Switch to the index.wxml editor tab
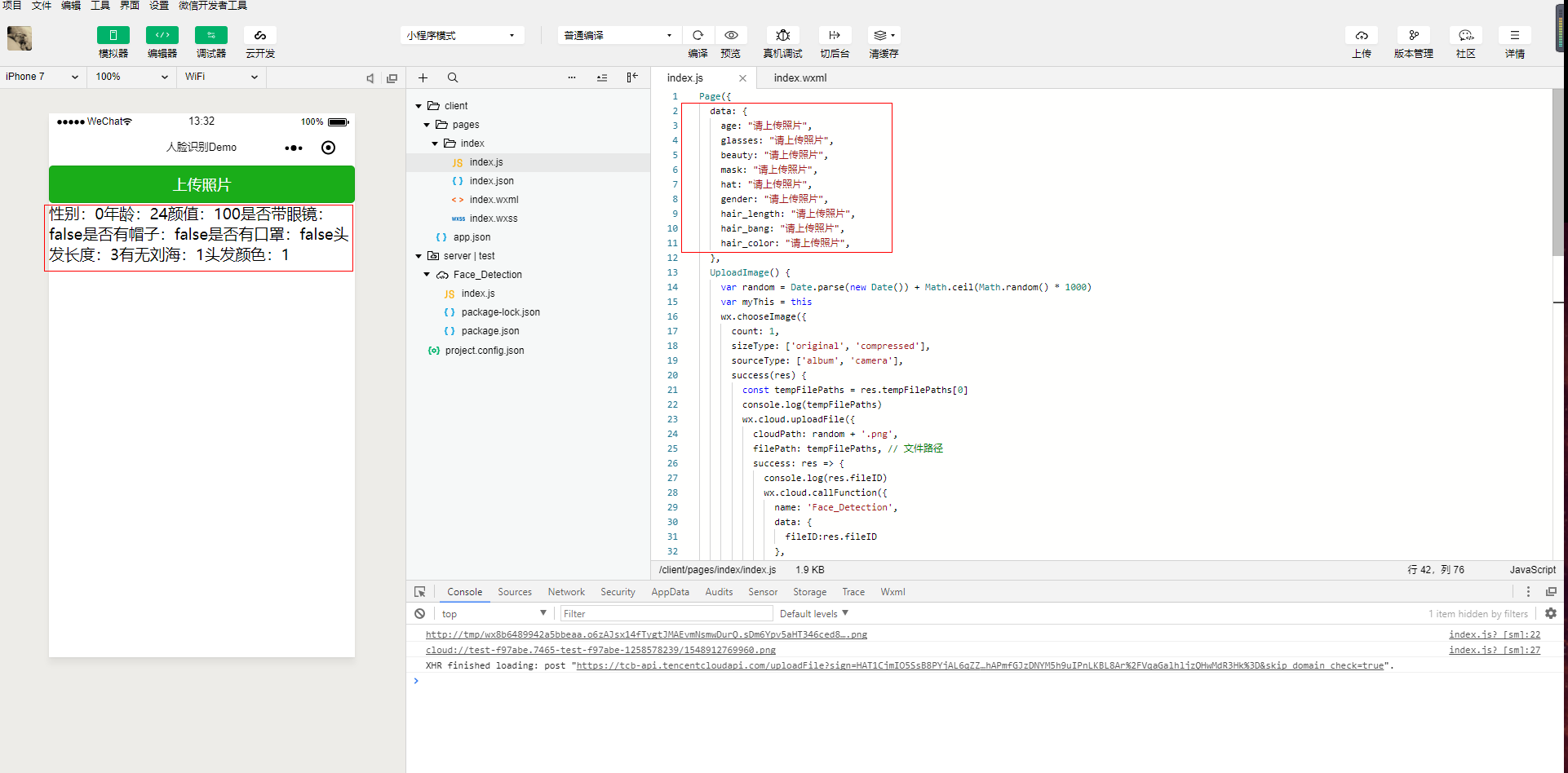 800,78
